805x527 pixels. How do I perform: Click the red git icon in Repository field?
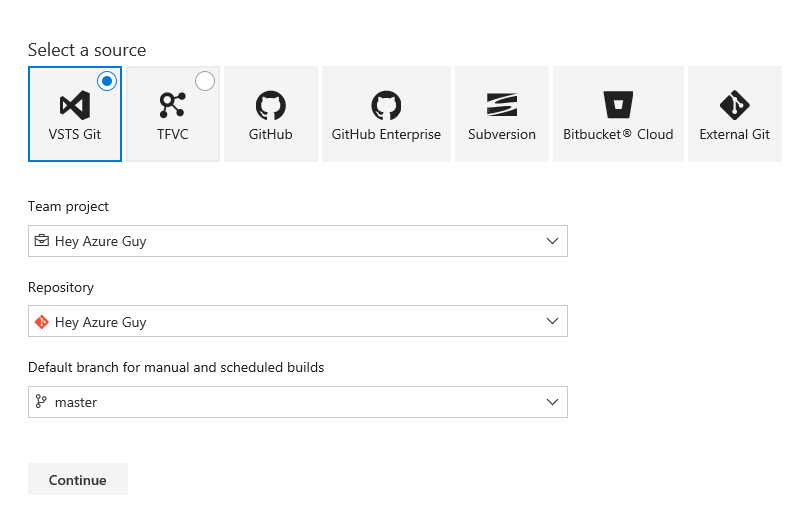[x=42, y=322]
